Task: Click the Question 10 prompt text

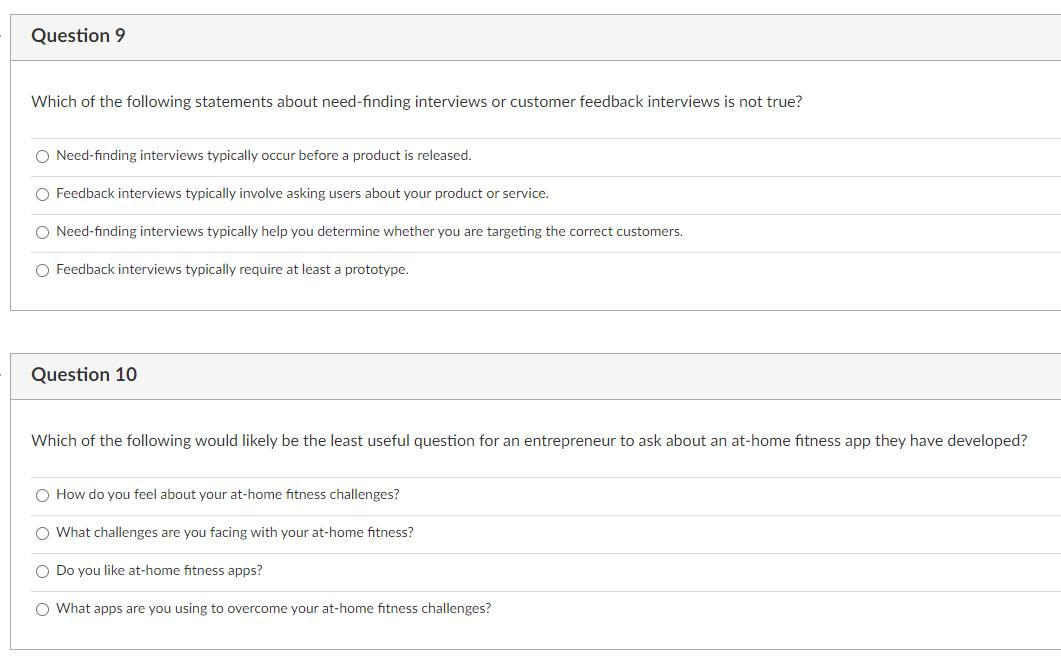Action: pos(528,440)
